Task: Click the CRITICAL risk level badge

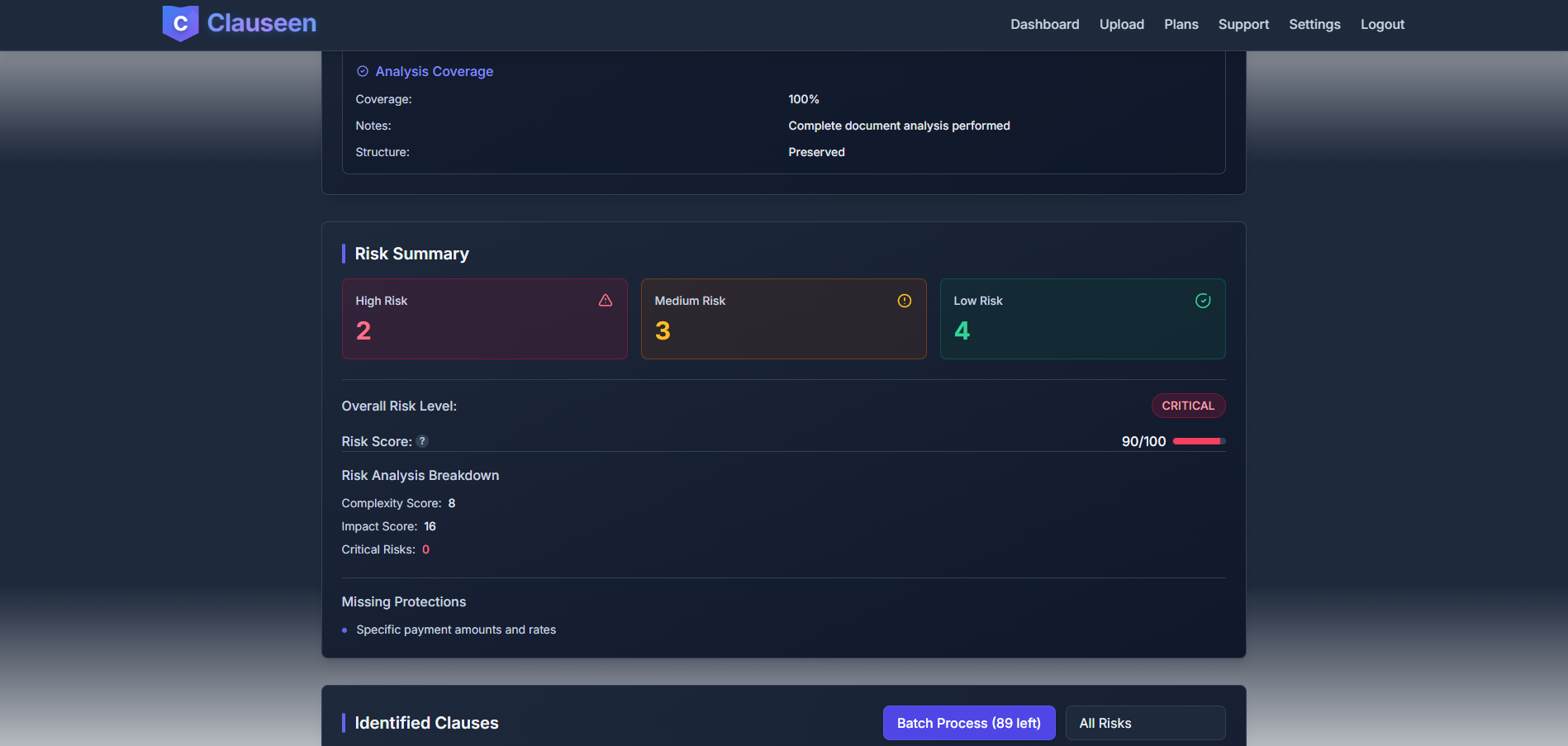Action: pos(1188,406)
